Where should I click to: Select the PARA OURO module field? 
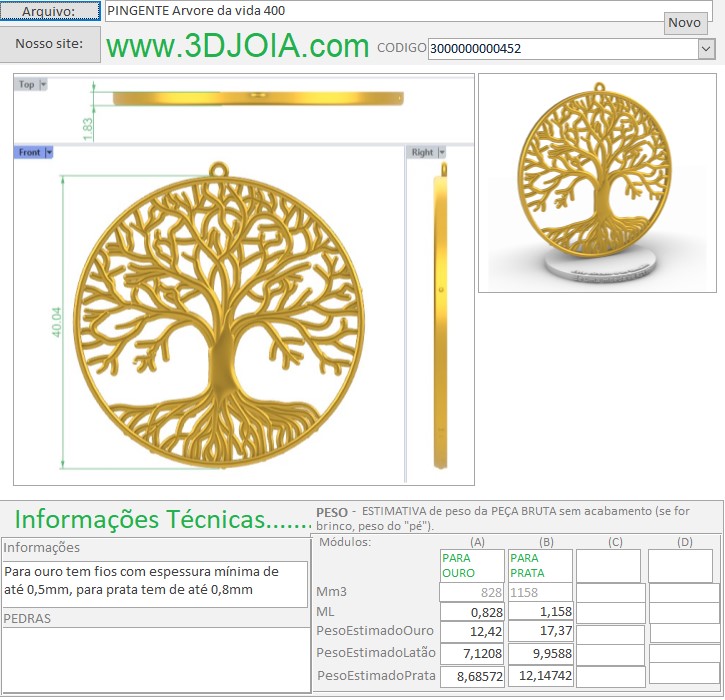pos(472,566)
